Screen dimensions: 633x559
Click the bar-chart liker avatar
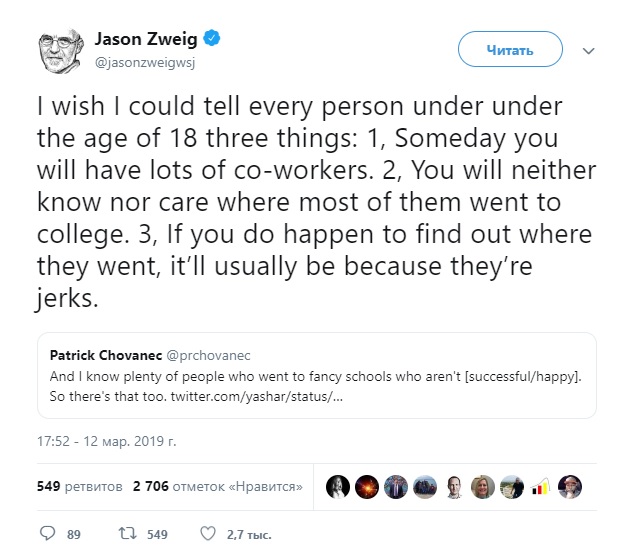540,487
